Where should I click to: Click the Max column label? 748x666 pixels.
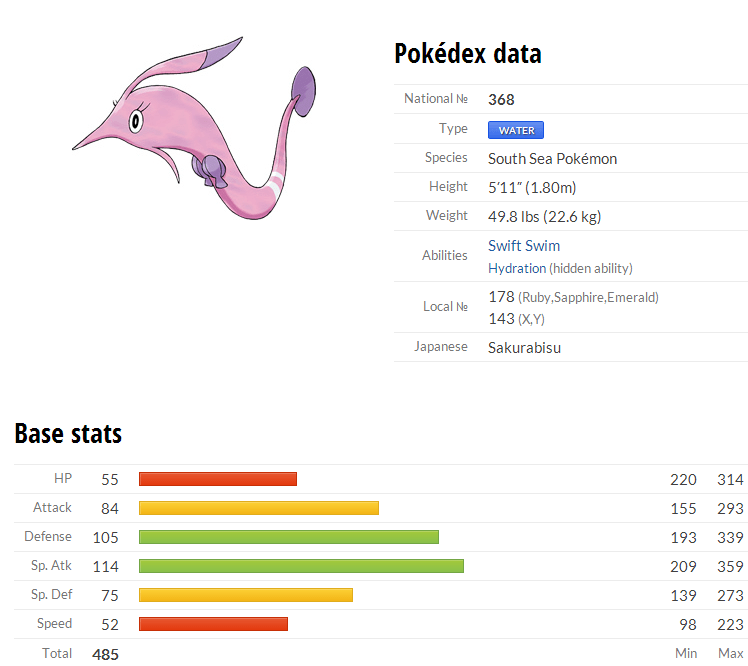[x=731, y=653]
